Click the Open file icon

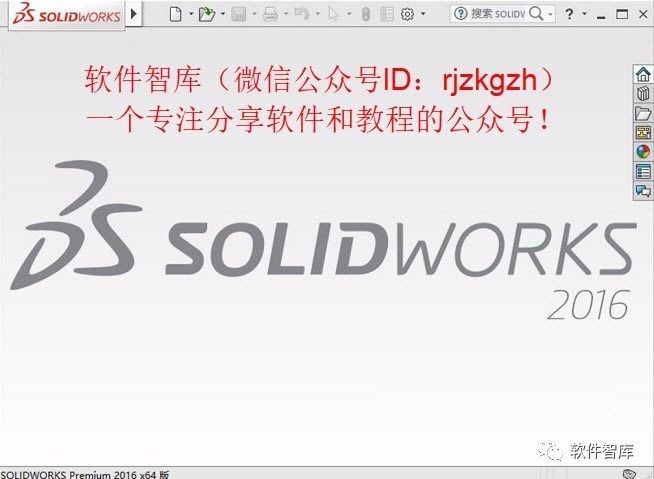(x=206, y=14)
